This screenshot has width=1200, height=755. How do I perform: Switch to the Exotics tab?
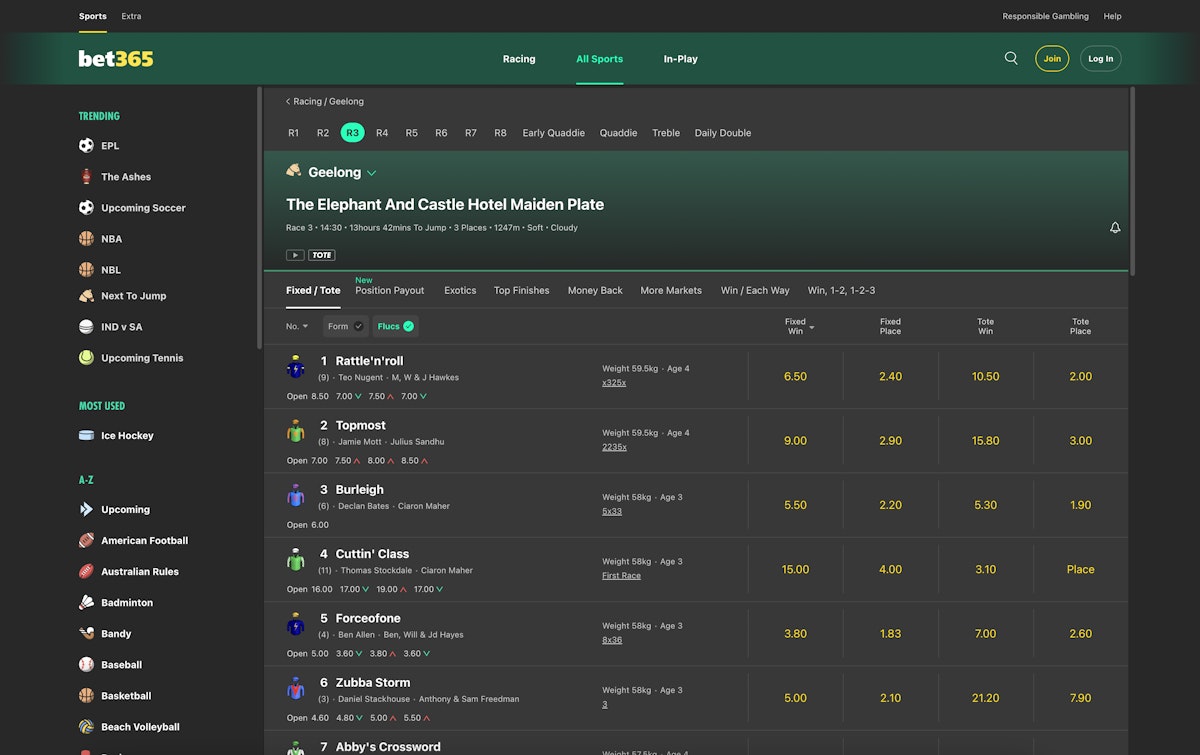[460, 290]
